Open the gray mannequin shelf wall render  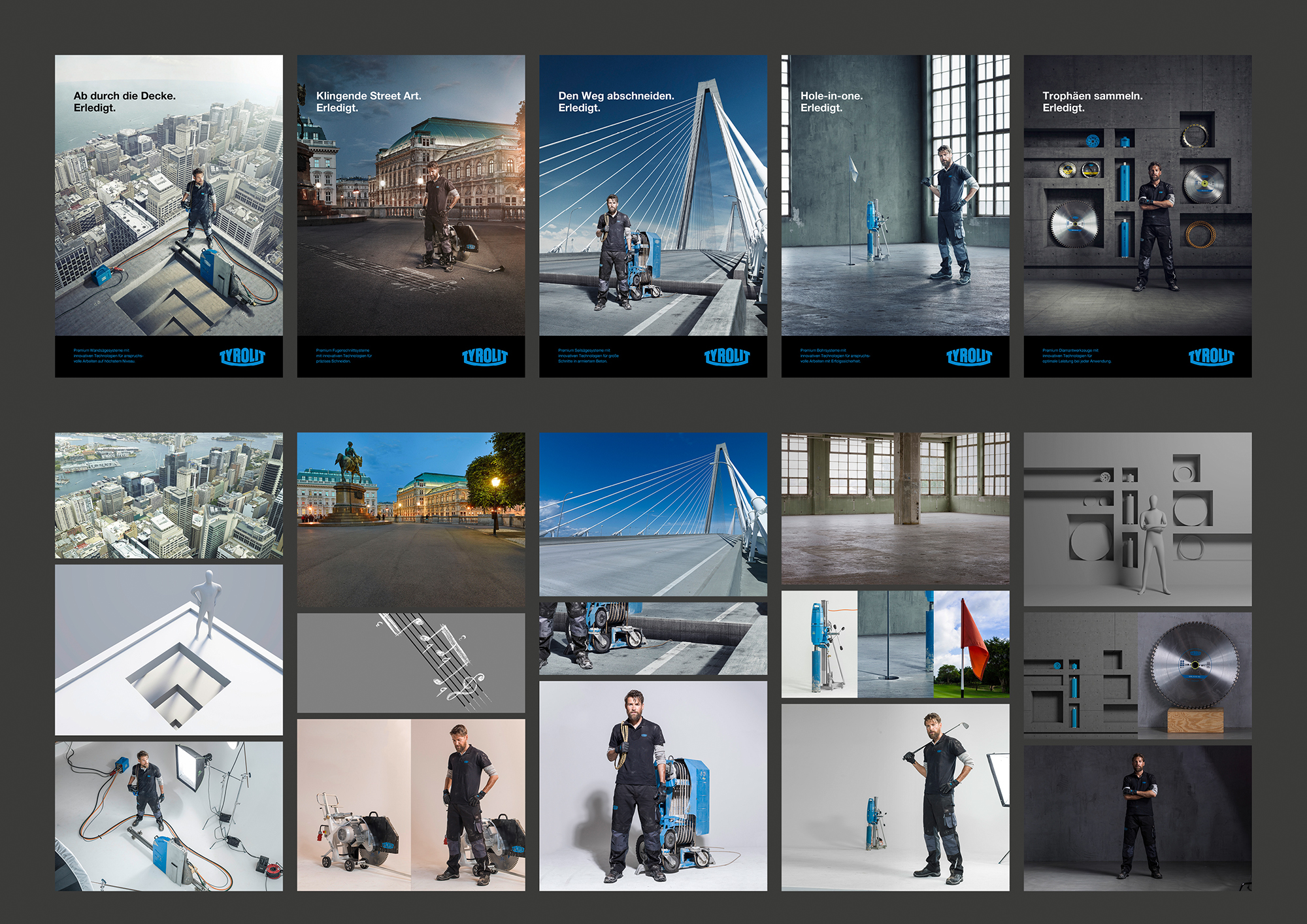click(1137, 519)
